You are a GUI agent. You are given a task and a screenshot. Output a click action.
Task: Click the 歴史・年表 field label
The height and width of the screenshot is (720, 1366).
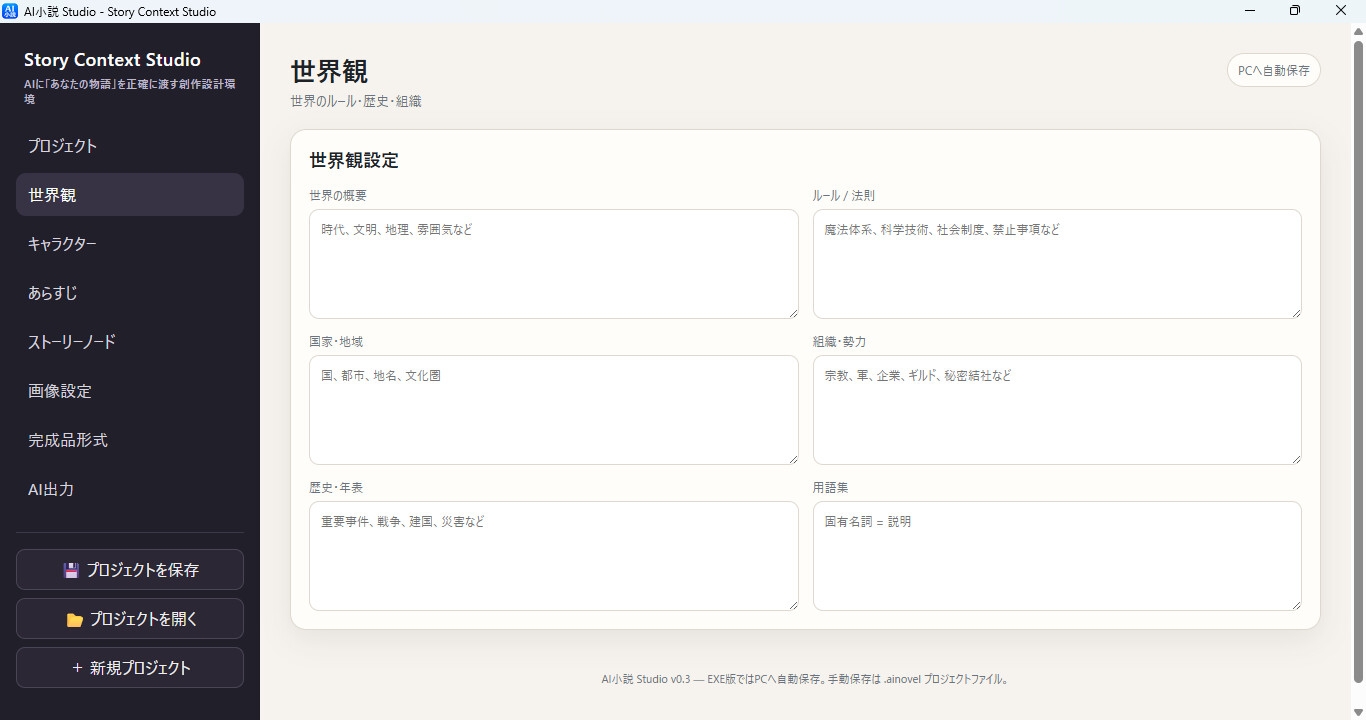pos(336,488)
